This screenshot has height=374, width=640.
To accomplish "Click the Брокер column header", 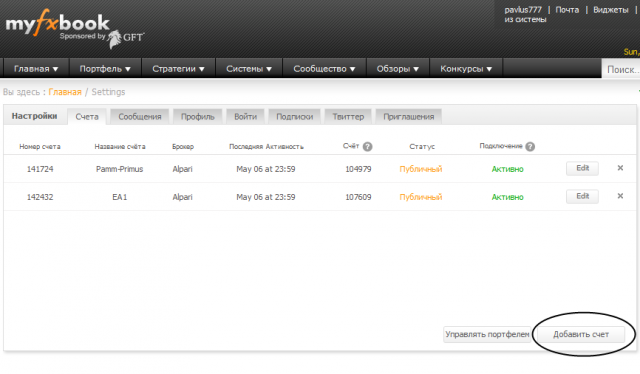I will coord(183,147).
